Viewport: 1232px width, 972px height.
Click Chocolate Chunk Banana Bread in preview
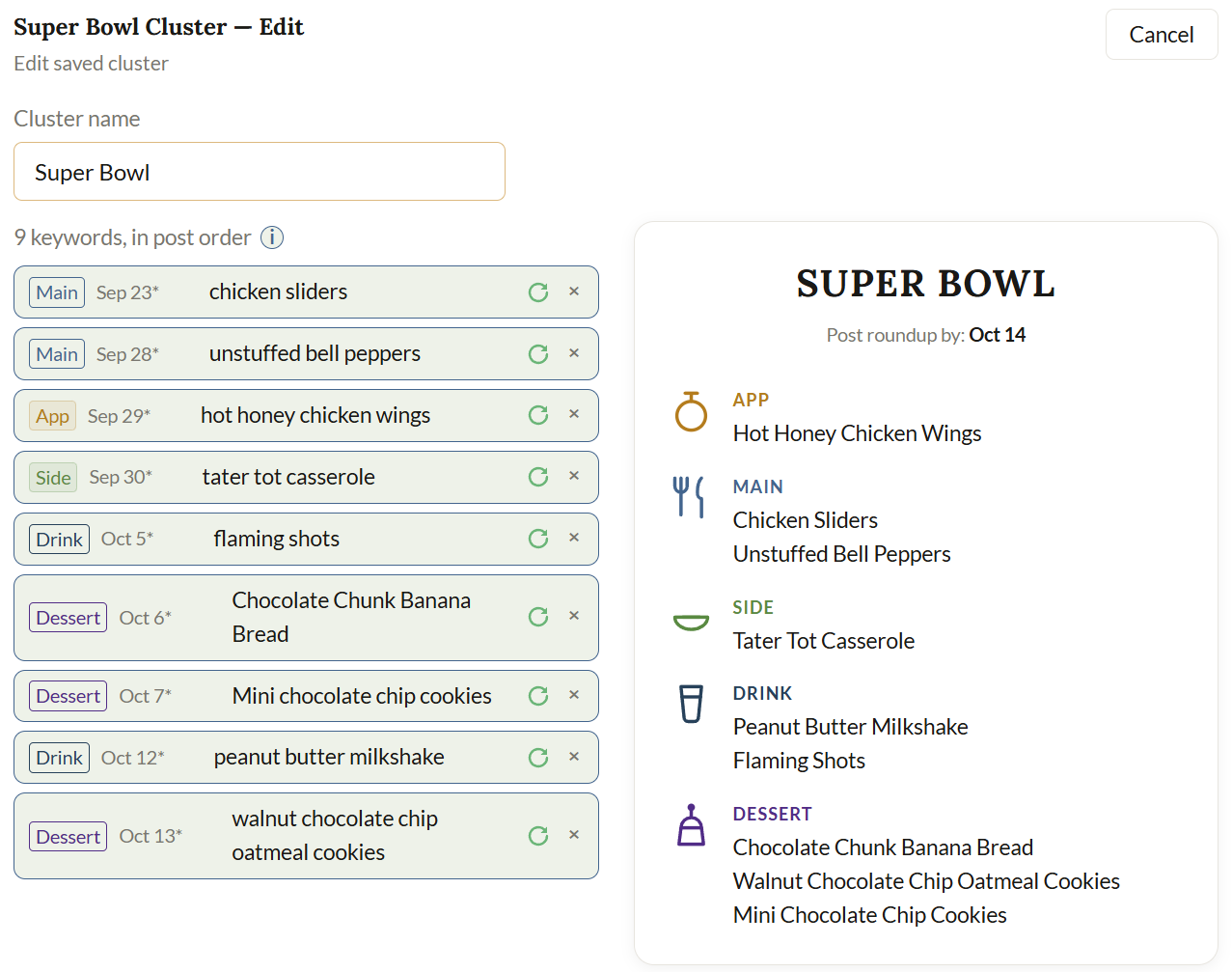883,847
